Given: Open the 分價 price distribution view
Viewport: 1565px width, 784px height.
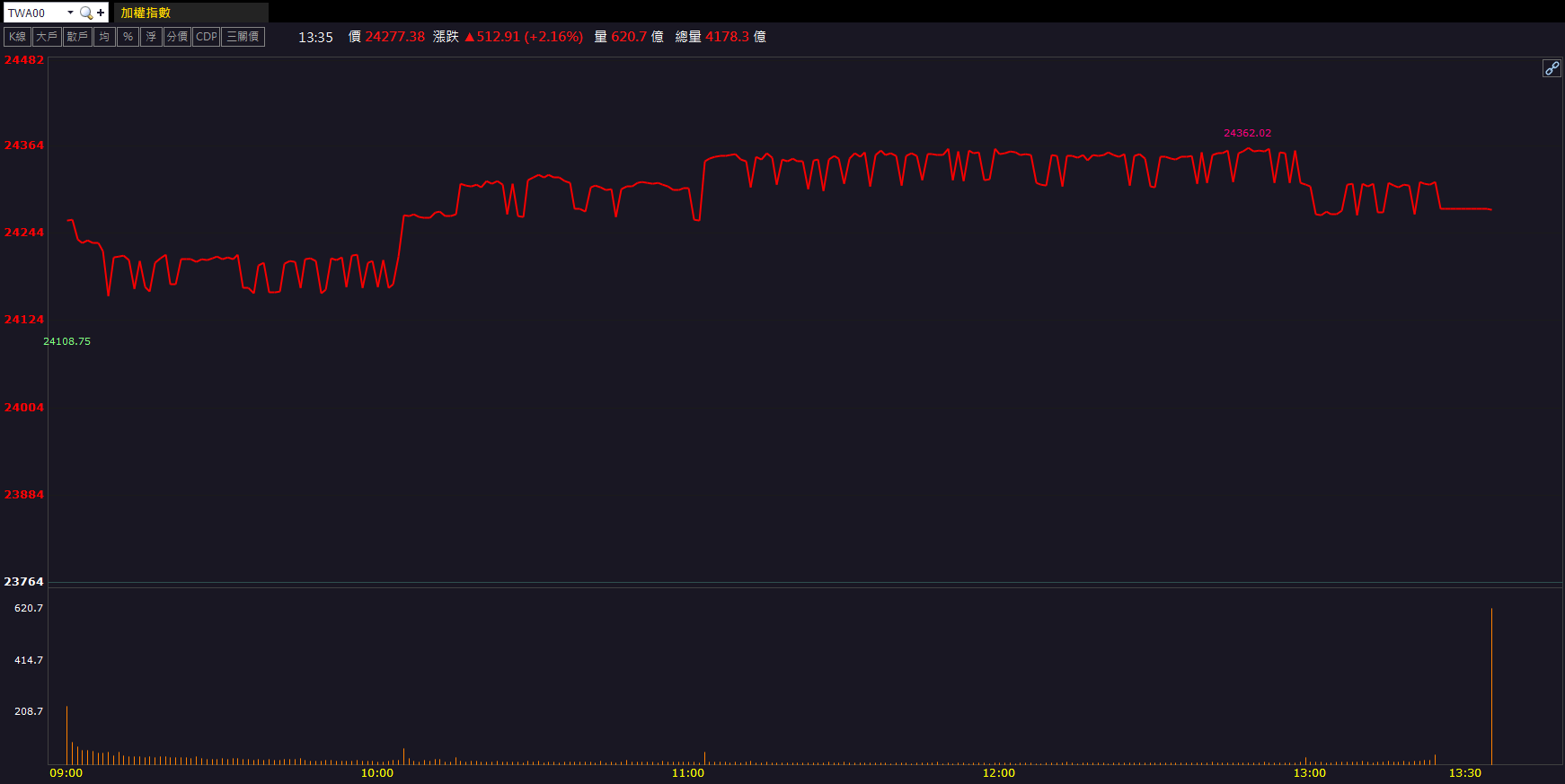Looking at the screenshot, I should pos(177,37).
